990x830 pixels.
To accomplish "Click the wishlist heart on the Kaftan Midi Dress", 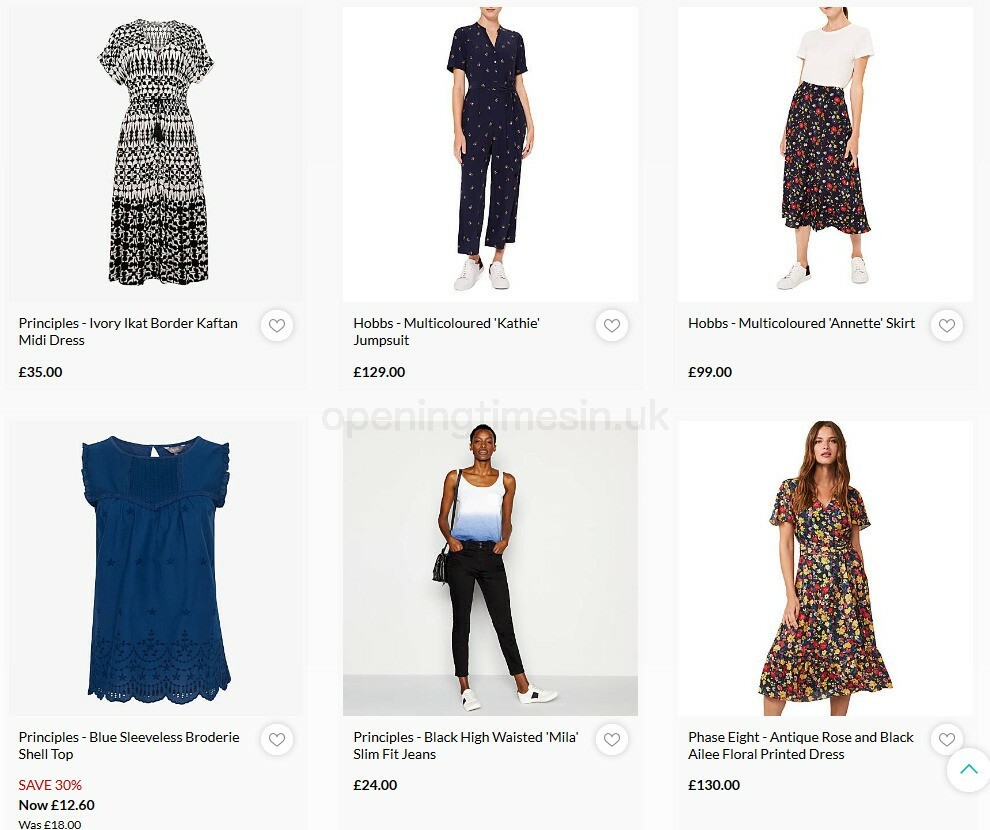I will [x=276, y=325].
